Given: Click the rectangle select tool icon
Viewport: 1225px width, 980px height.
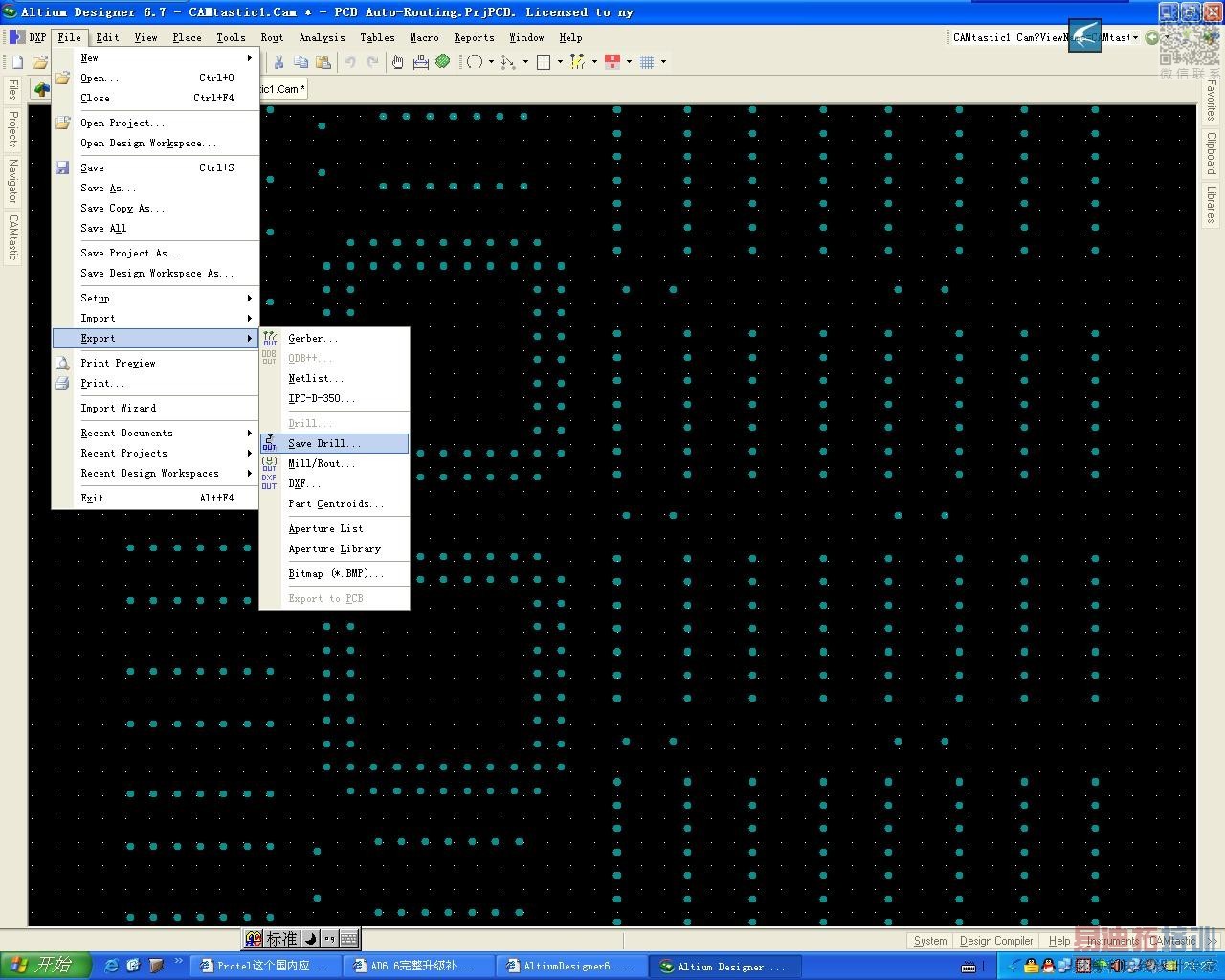Looking at the screenshot, I should (544, 62).
